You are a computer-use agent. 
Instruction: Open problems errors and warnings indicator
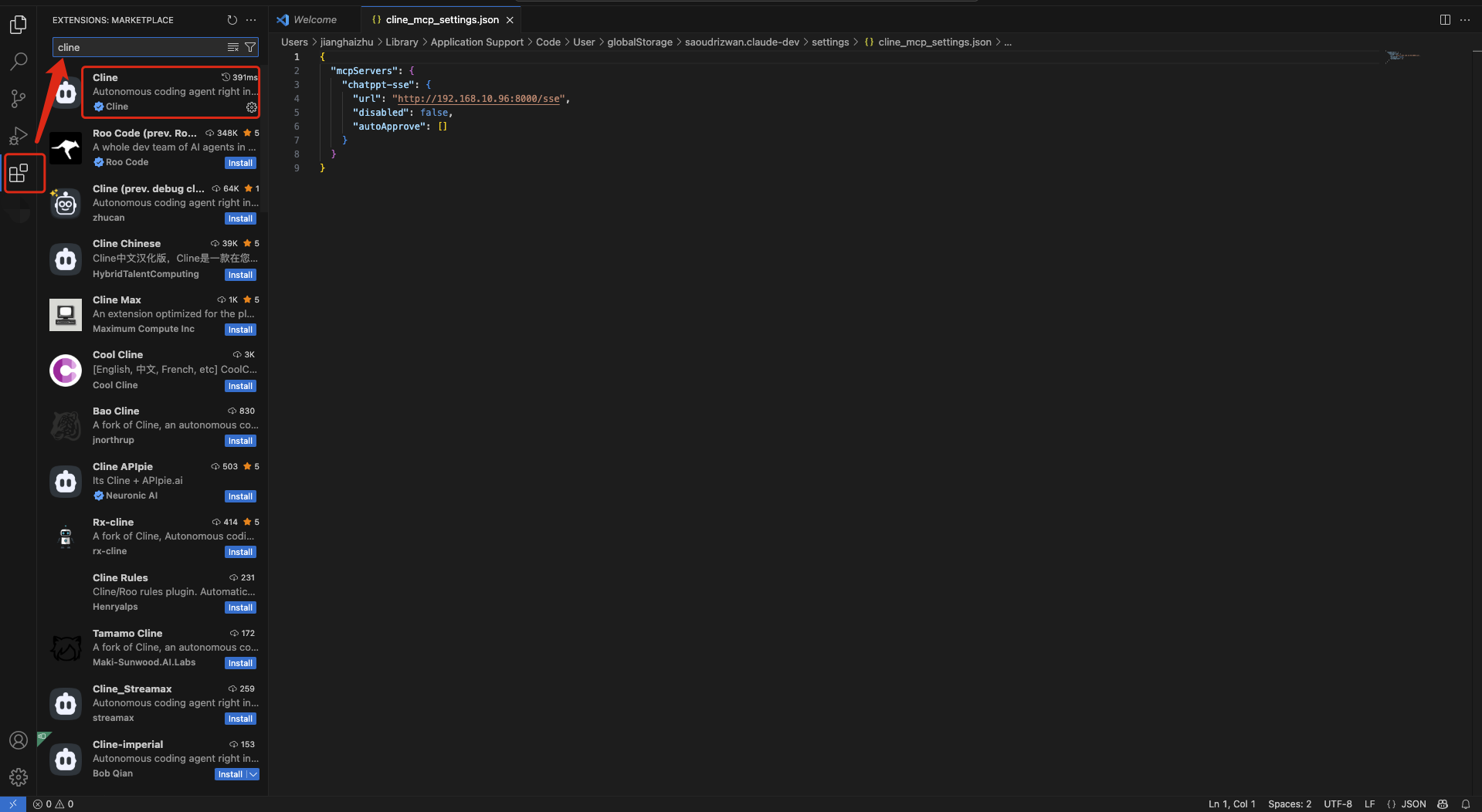coord(53,804)
